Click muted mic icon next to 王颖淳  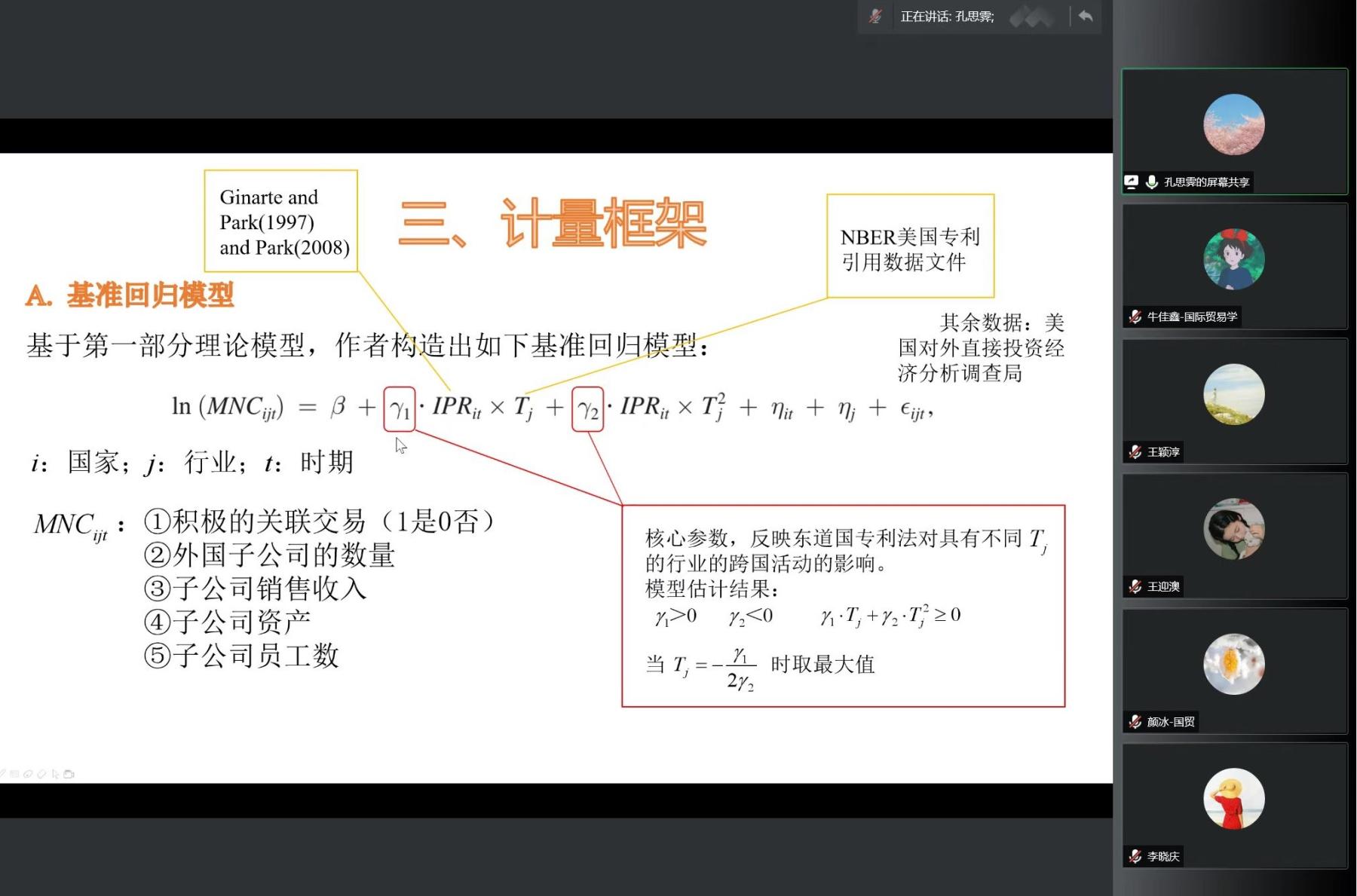1135,451
